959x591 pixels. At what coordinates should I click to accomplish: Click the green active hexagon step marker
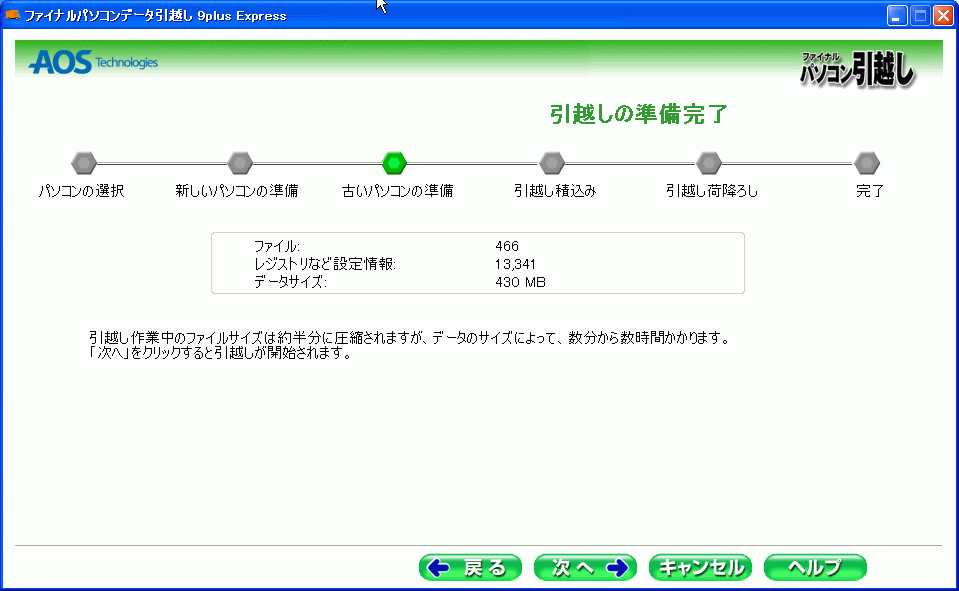(395, 162)
